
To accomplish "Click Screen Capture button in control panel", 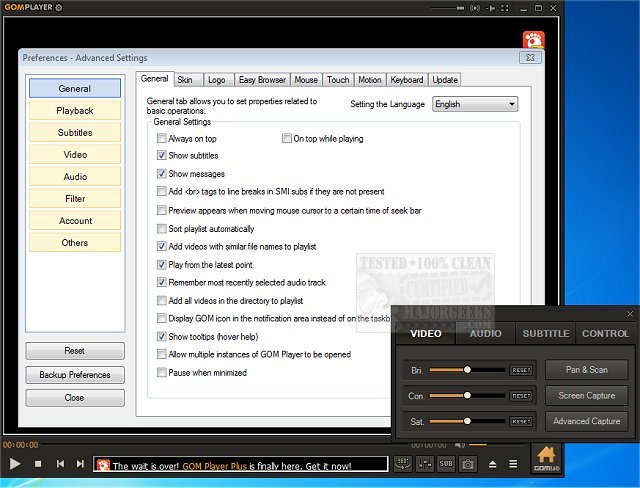I will [x=587, y=395].
